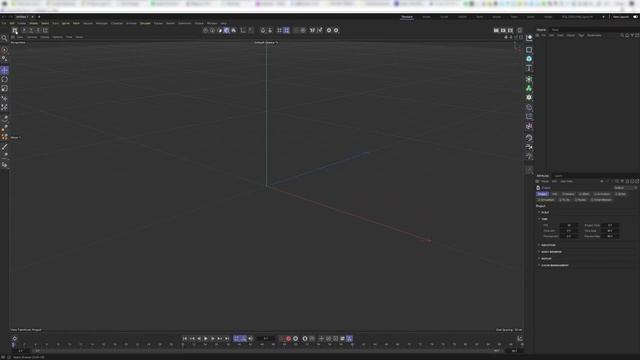Screen dimensions: 640x360
Task: Click the red Record Active Objects button
Action: 289,338
